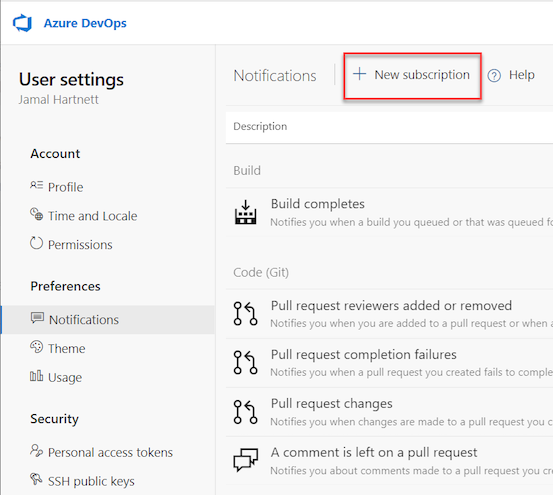Screen dimensions: 553x495
Task: Click the Security section heading
Action: point(54,419)
